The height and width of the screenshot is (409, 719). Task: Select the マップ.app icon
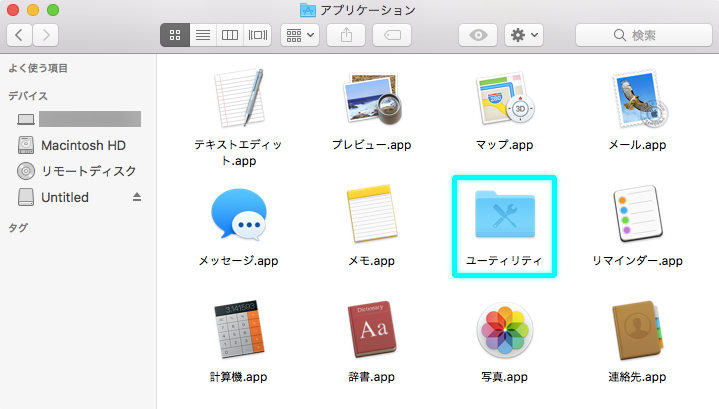(504, 99)
